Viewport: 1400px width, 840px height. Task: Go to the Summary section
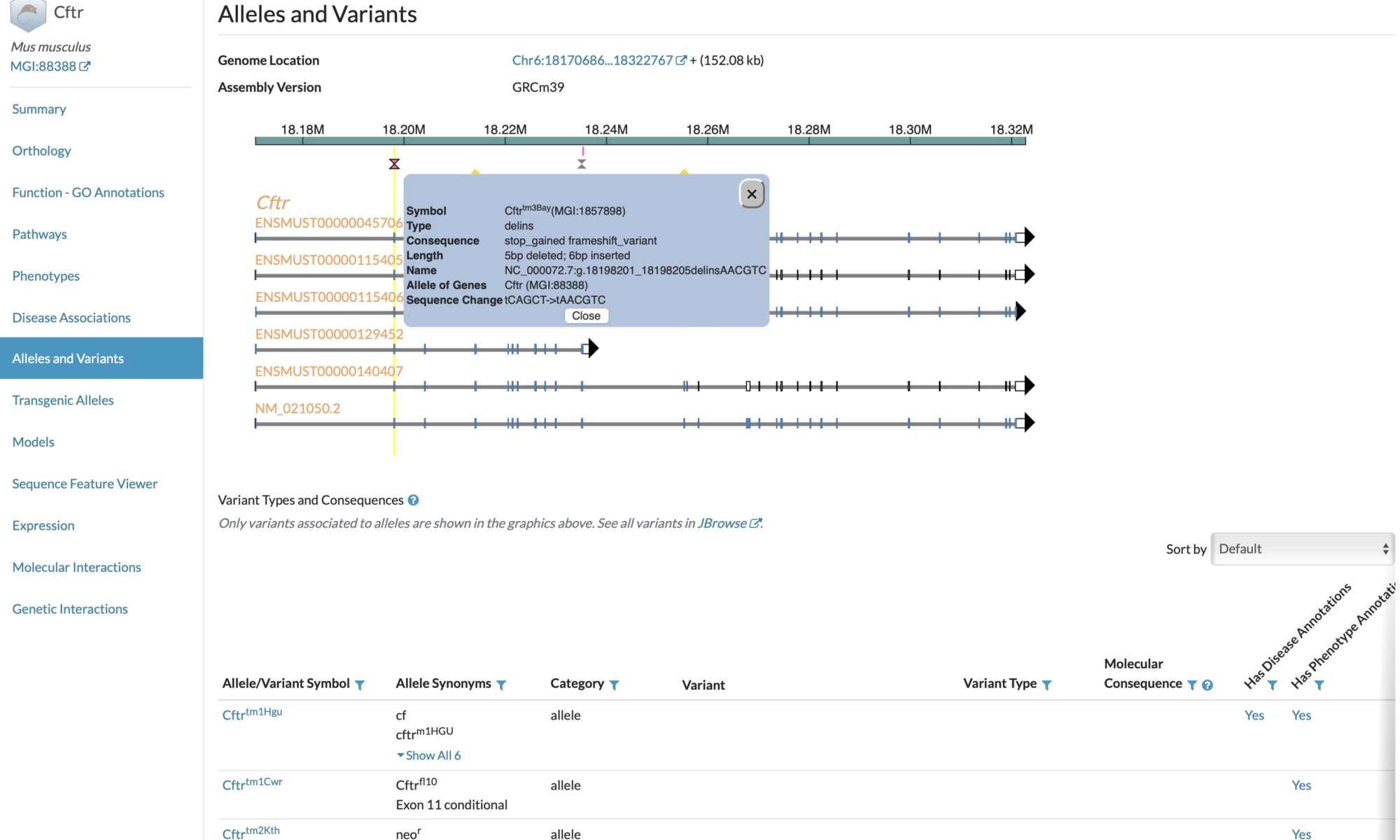[x=39, y=109]
